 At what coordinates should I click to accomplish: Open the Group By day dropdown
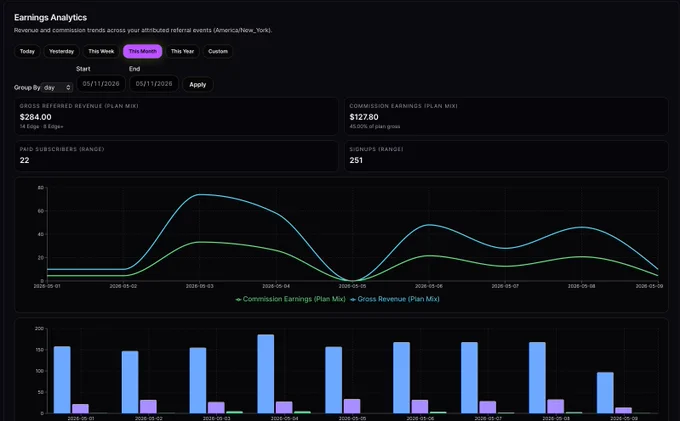click(x=57, y=88)
